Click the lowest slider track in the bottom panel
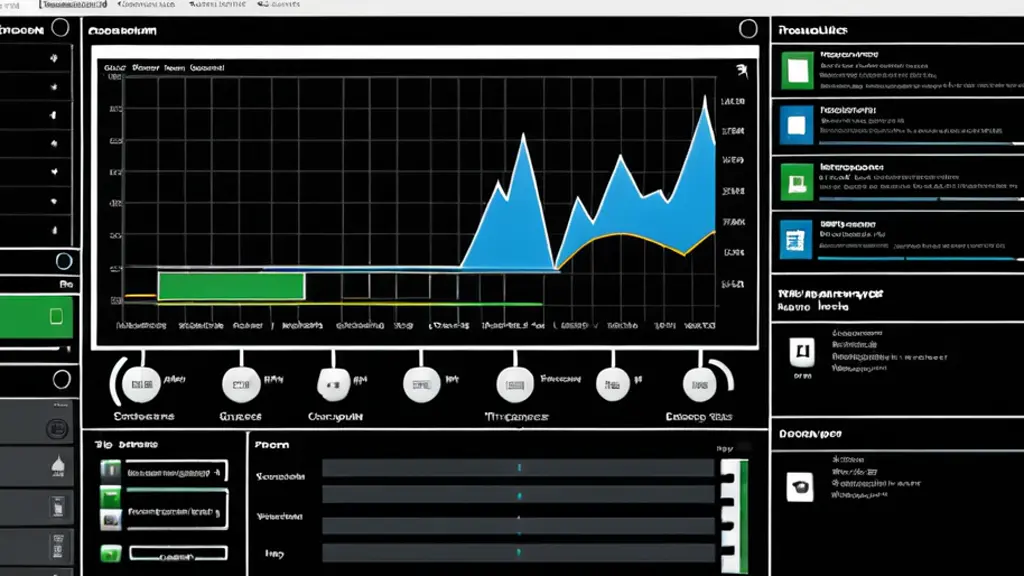This screenshot has height=576, width=1024. (x=518, y=552)
